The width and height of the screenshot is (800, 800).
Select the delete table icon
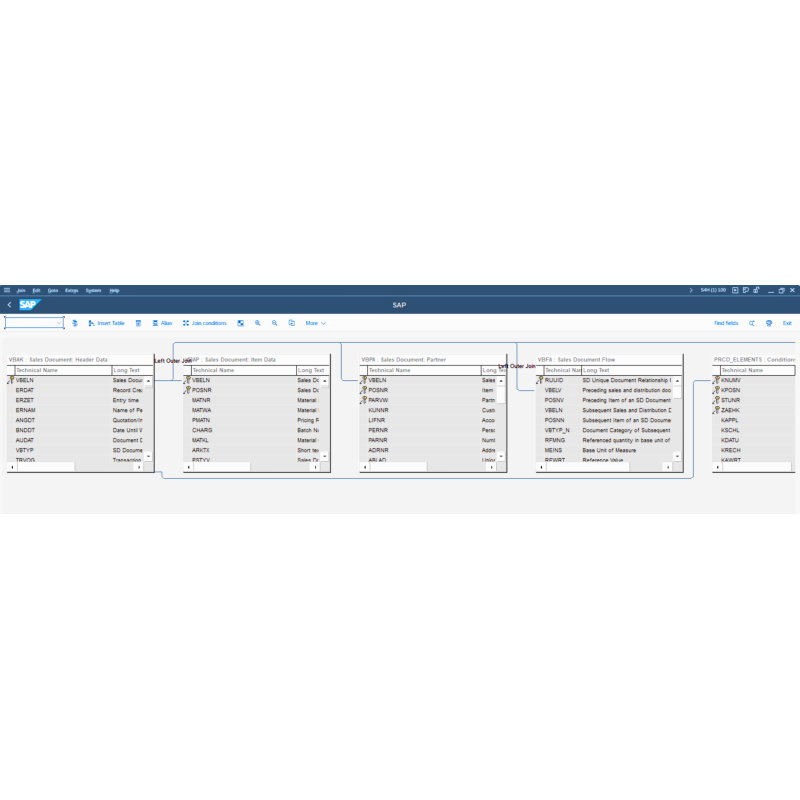click(x=138, y=323)
